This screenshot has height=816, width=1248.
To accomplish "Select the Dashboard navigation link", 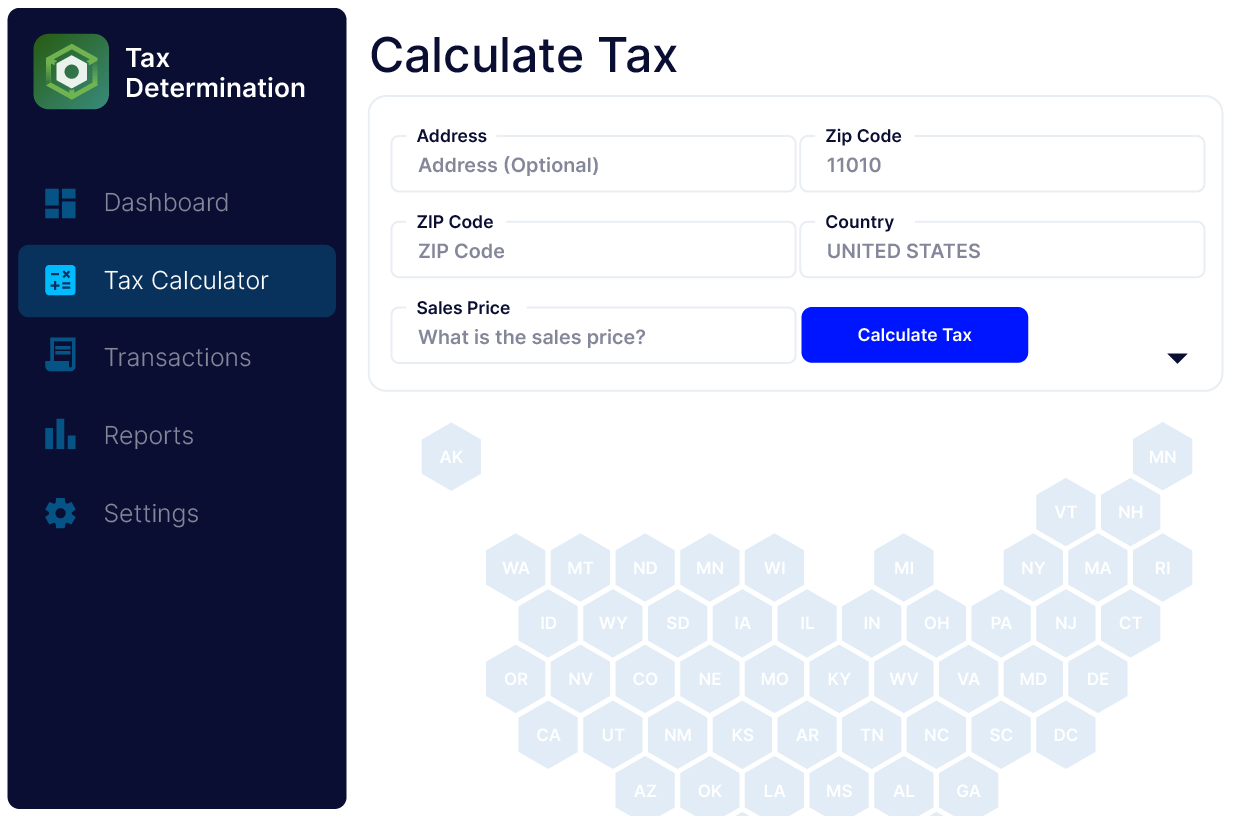I will coord(166,202).
